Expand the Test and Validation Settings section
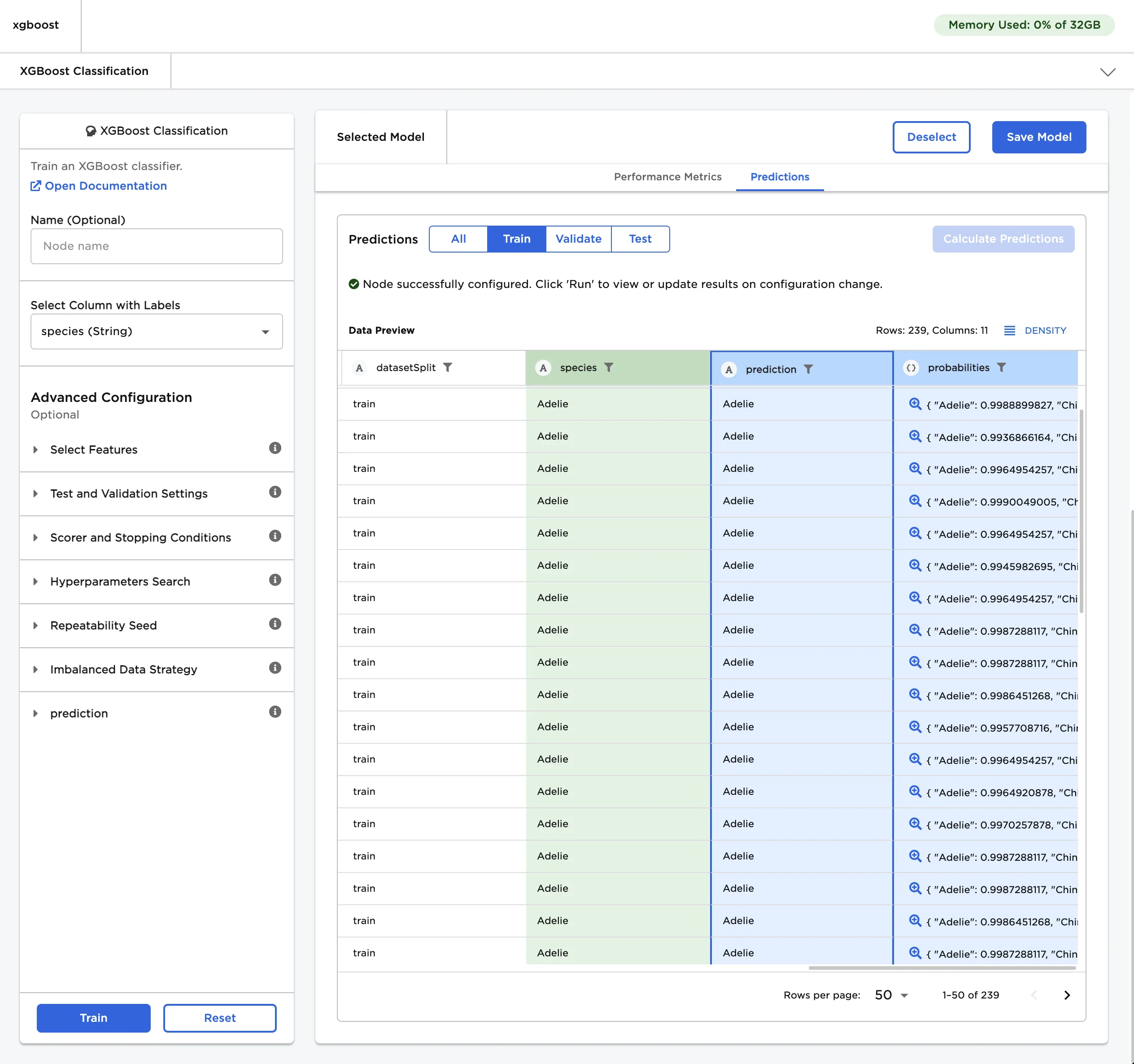Screen dimensions: 1134x1064 click(x=128, y=493)
